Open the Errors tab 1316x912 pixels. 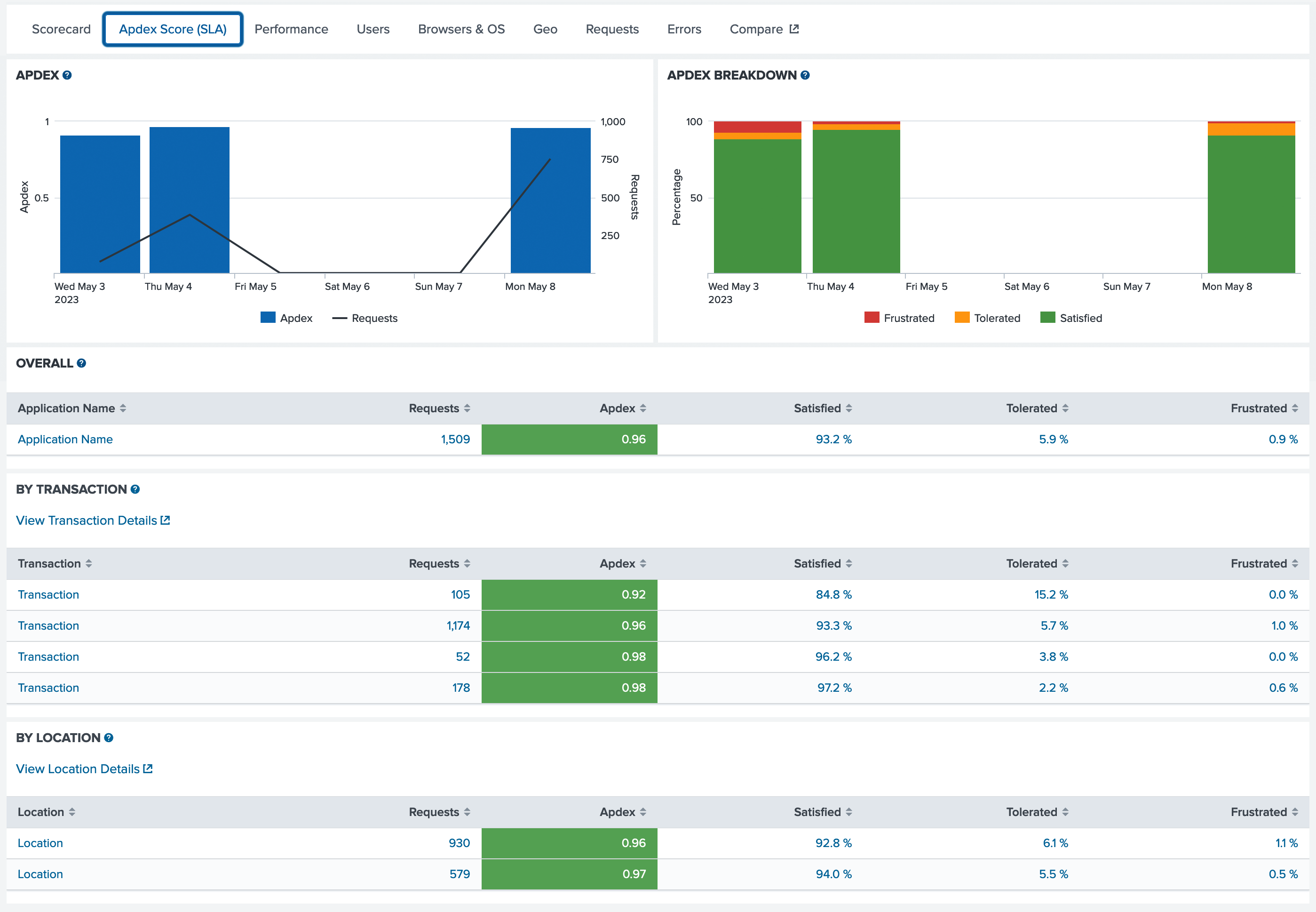pos(684,29)
